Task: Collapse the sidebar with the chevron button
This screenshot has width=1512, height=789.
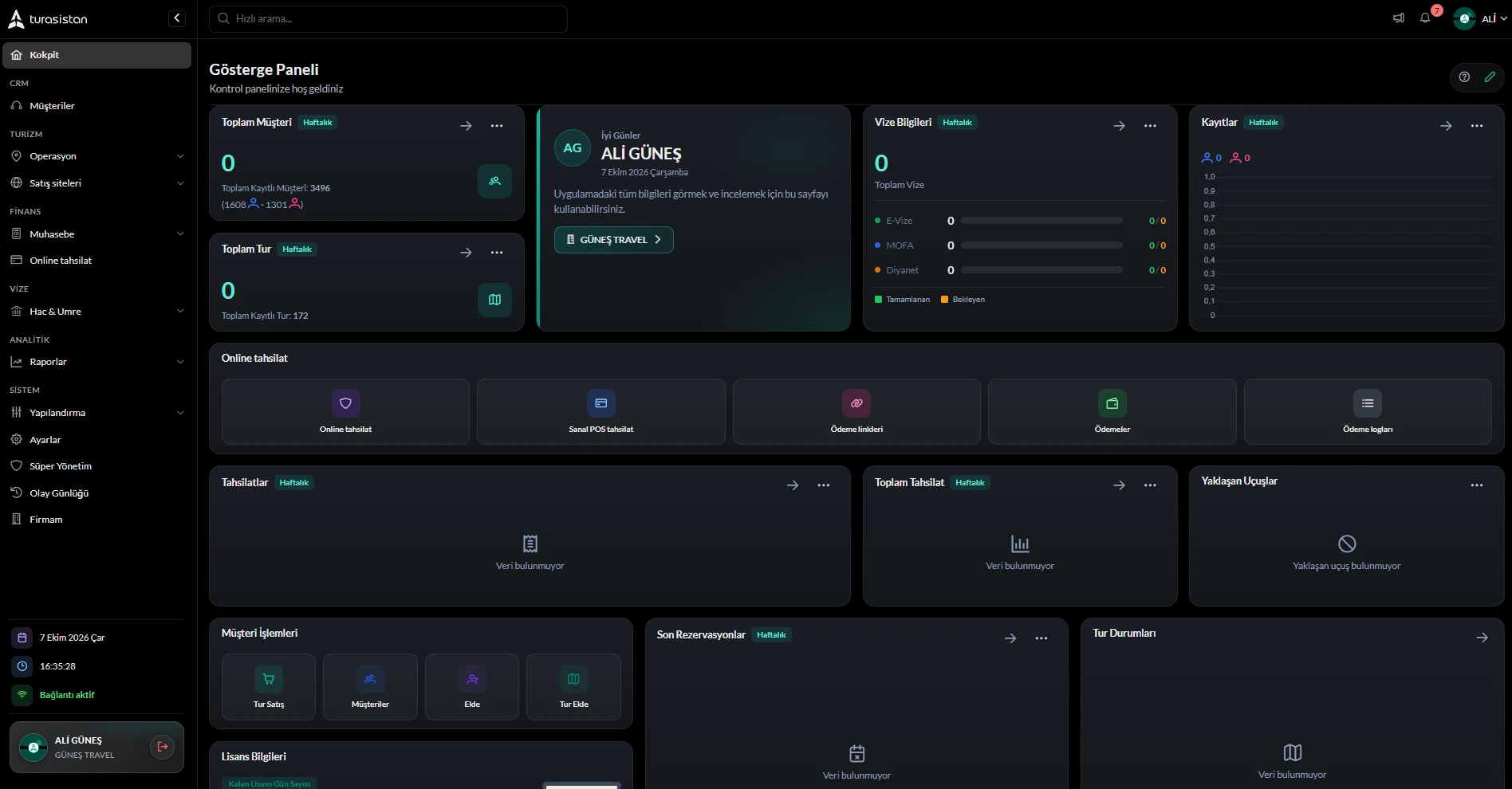Action: pos(177,18)
